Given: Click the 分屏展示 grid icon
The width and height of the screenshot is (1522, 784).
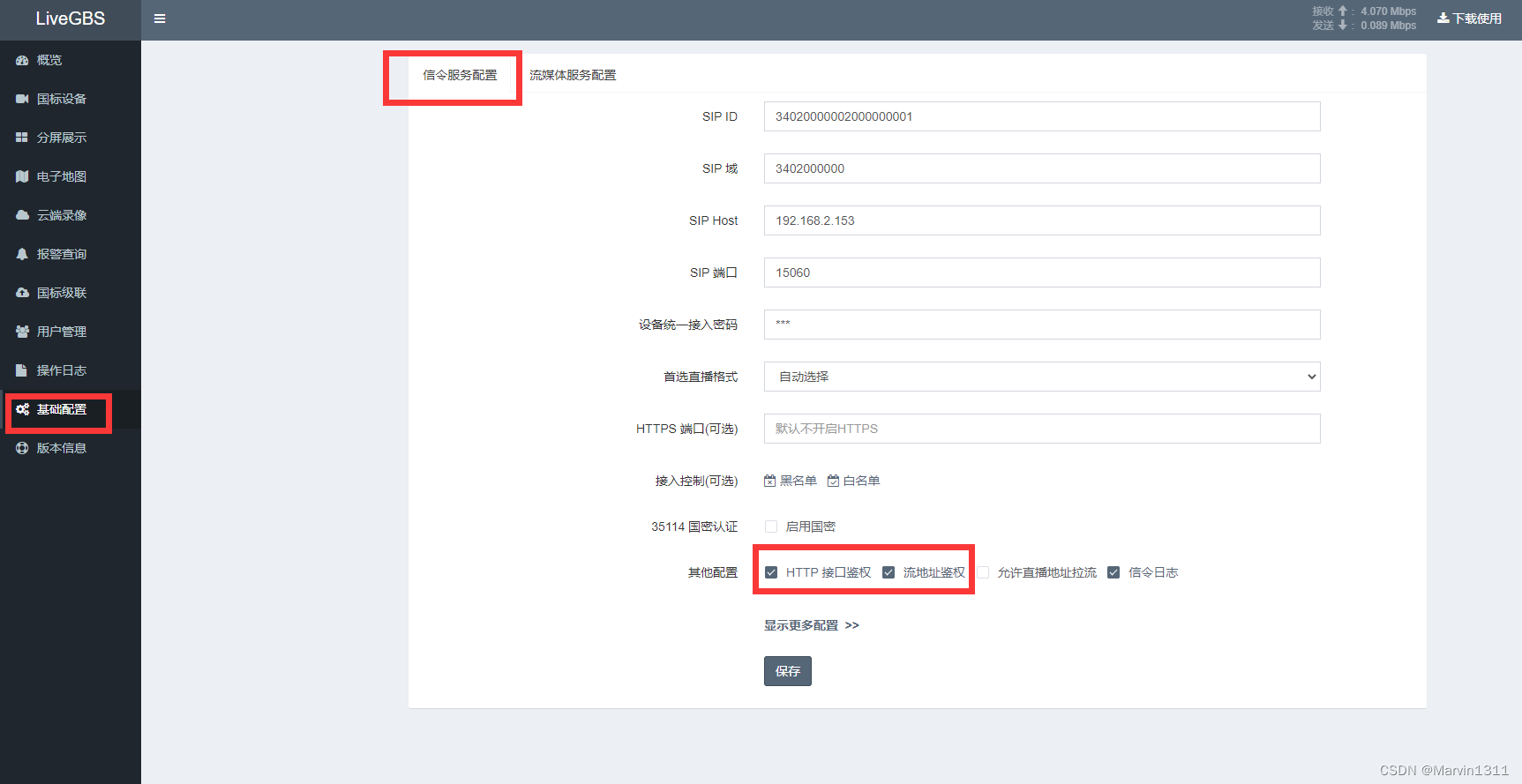Looking at the screenshot, I should [x=22, y=138].
